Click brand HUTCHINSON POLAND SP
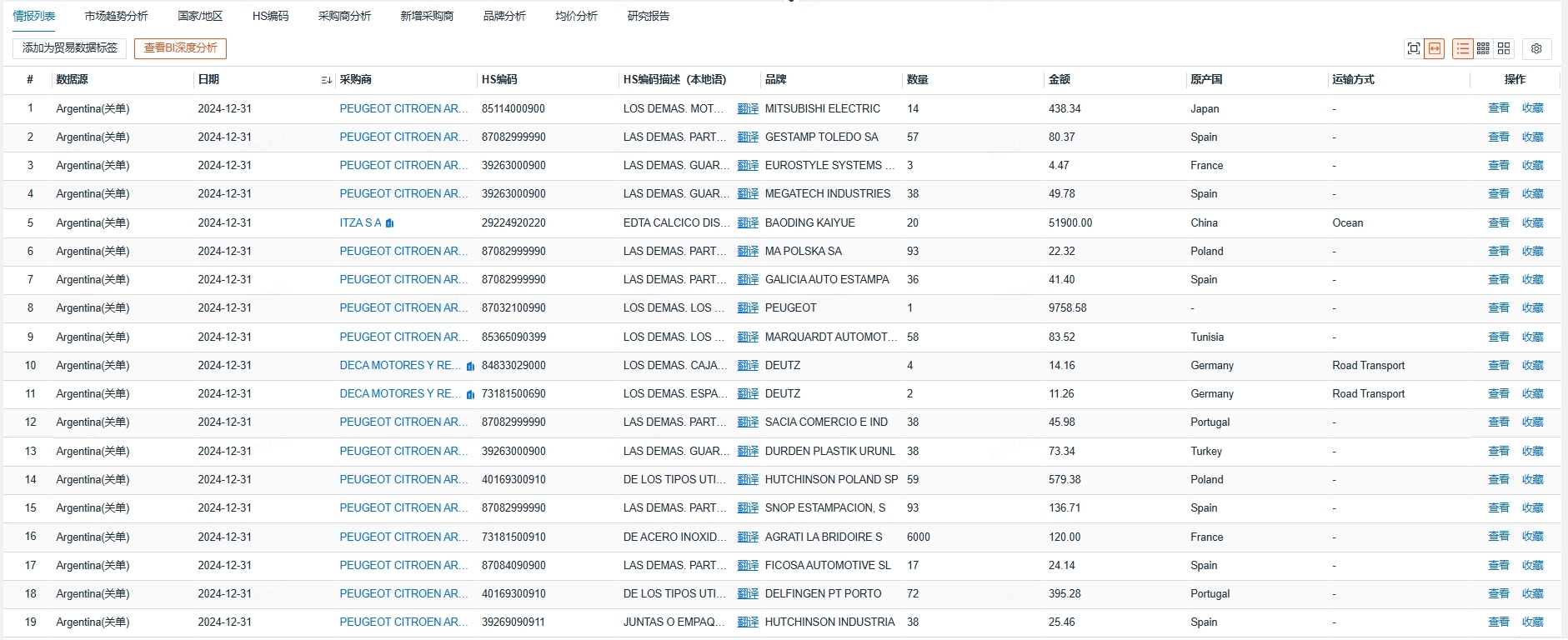Screen dimensions: 1568x640 pyautogui.click(x=832, y=479)
